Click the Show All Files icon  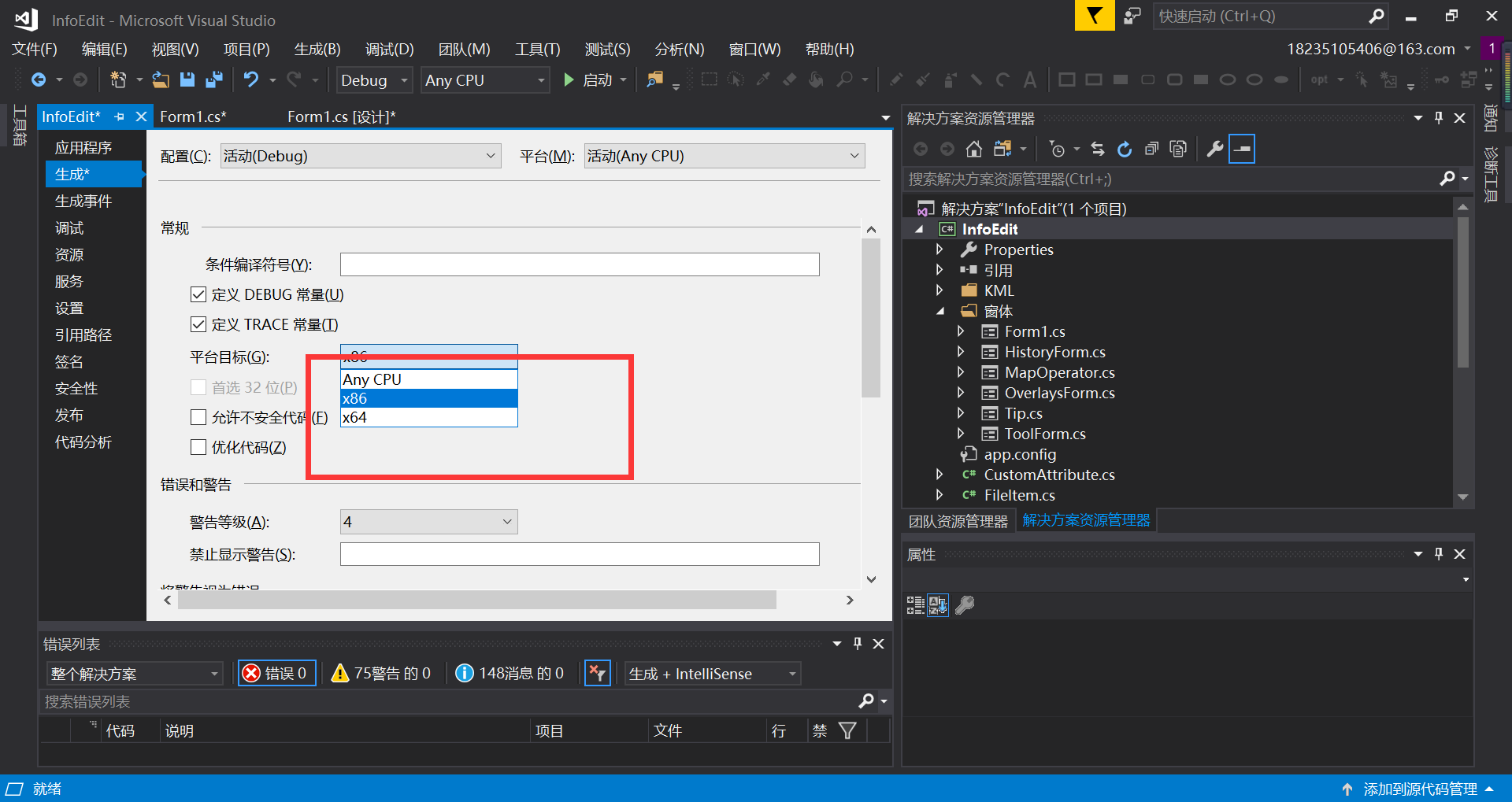coord(1178,149)
